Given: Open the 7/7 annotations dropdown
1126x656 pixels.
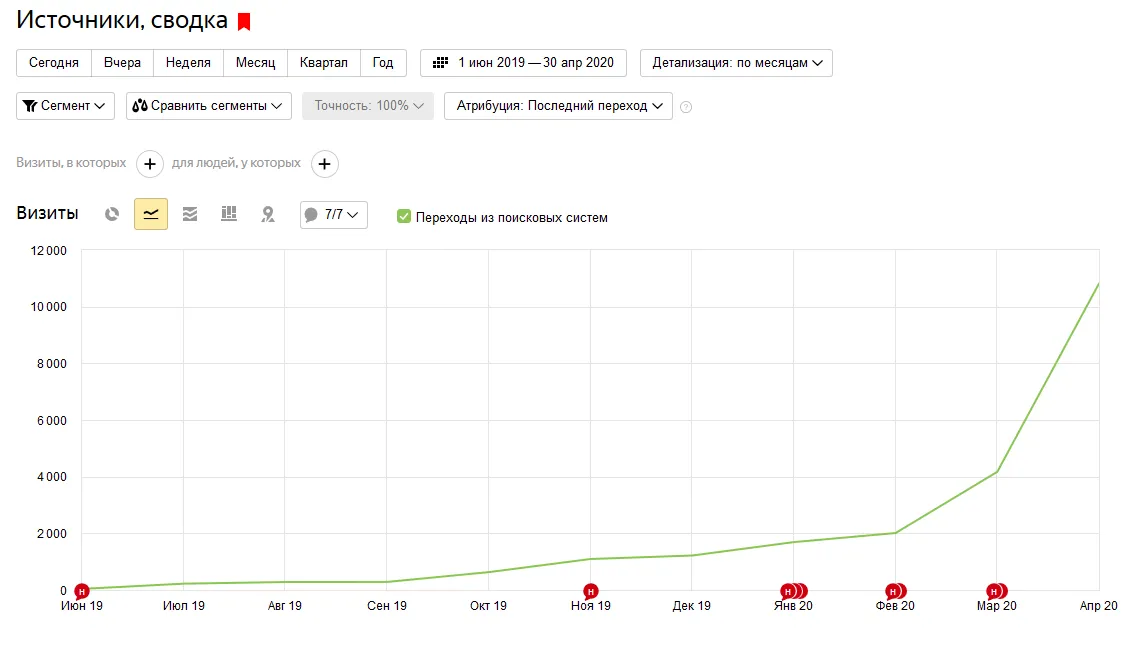Looking at the screenshot, I should click(334, 215).
